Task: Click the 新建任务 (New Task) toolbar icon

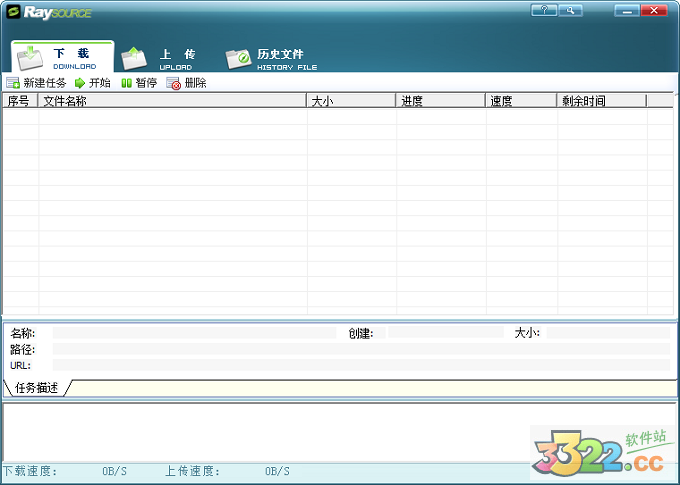Action: point(13,83)
